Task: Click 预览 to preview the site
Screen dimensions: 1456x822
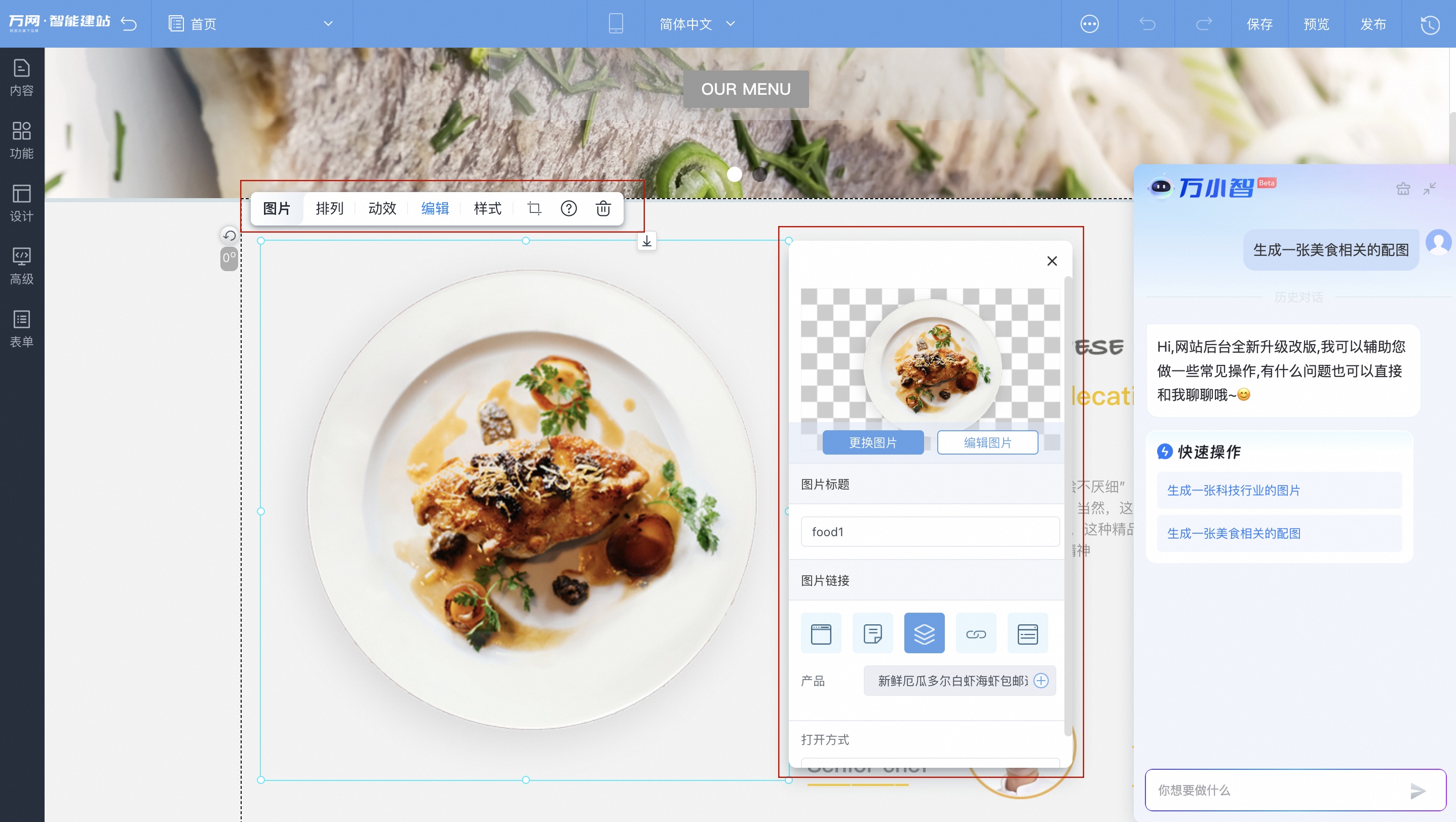Action: (1316, 24)
